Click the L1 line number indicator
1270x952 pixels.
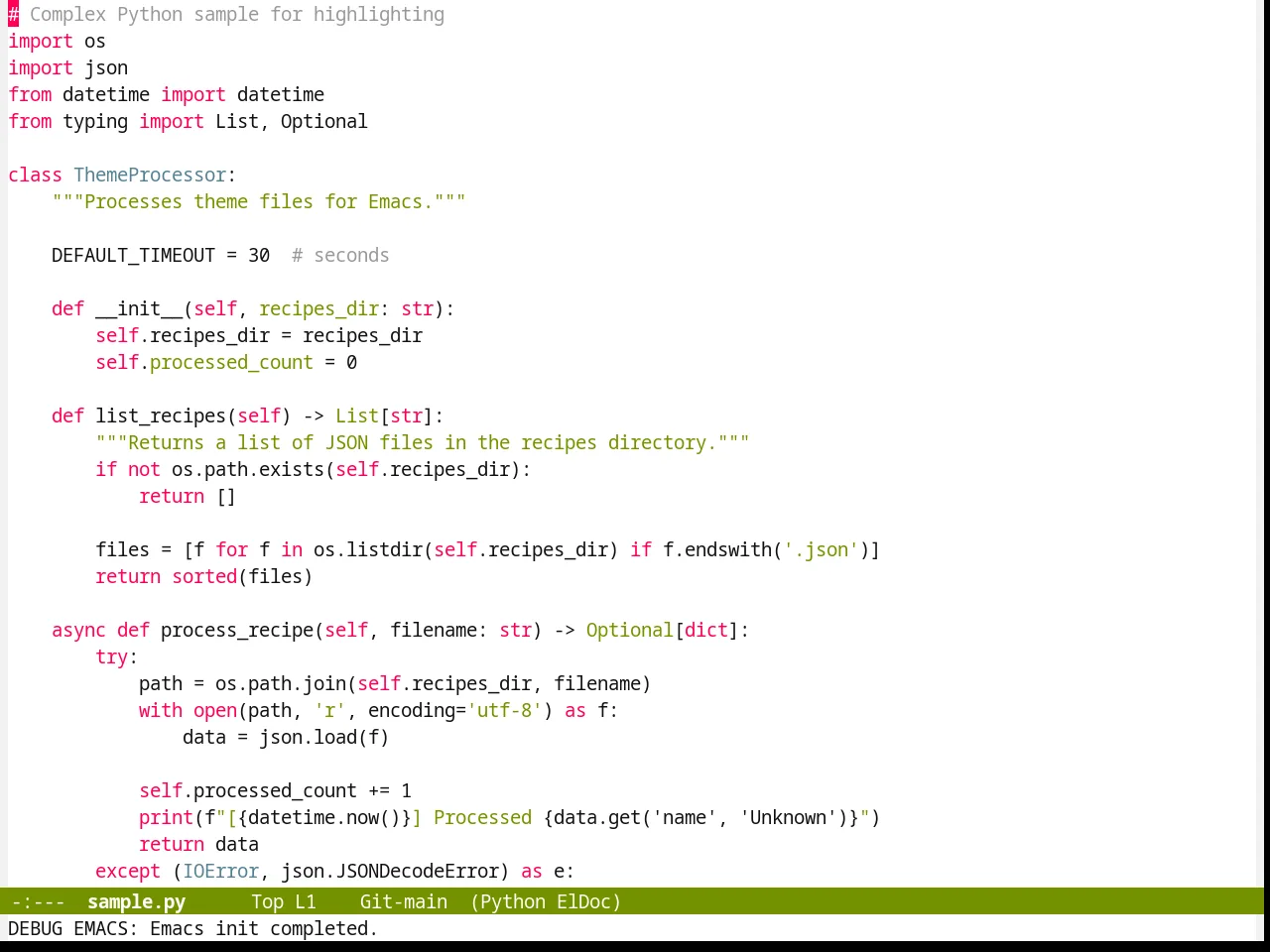[x=305, y=901]
